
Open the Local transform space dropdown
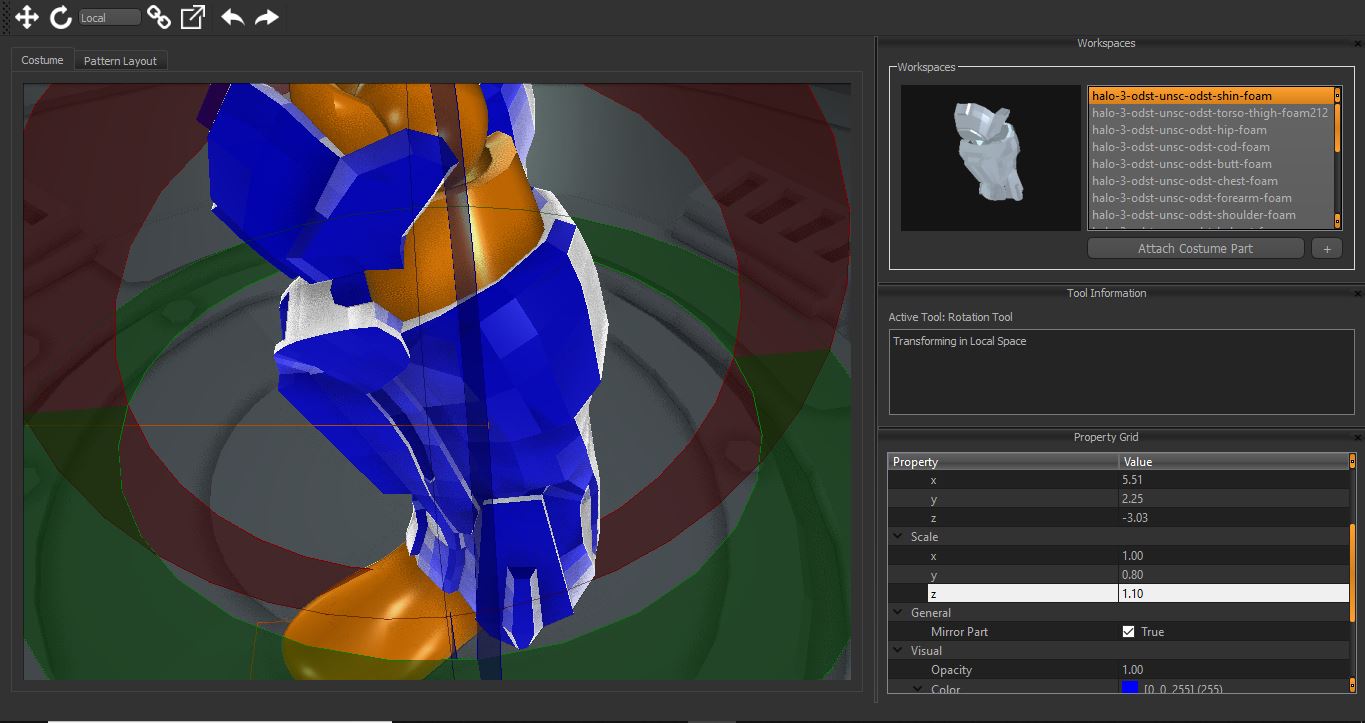pyautogui.click(x=109, y=17)
